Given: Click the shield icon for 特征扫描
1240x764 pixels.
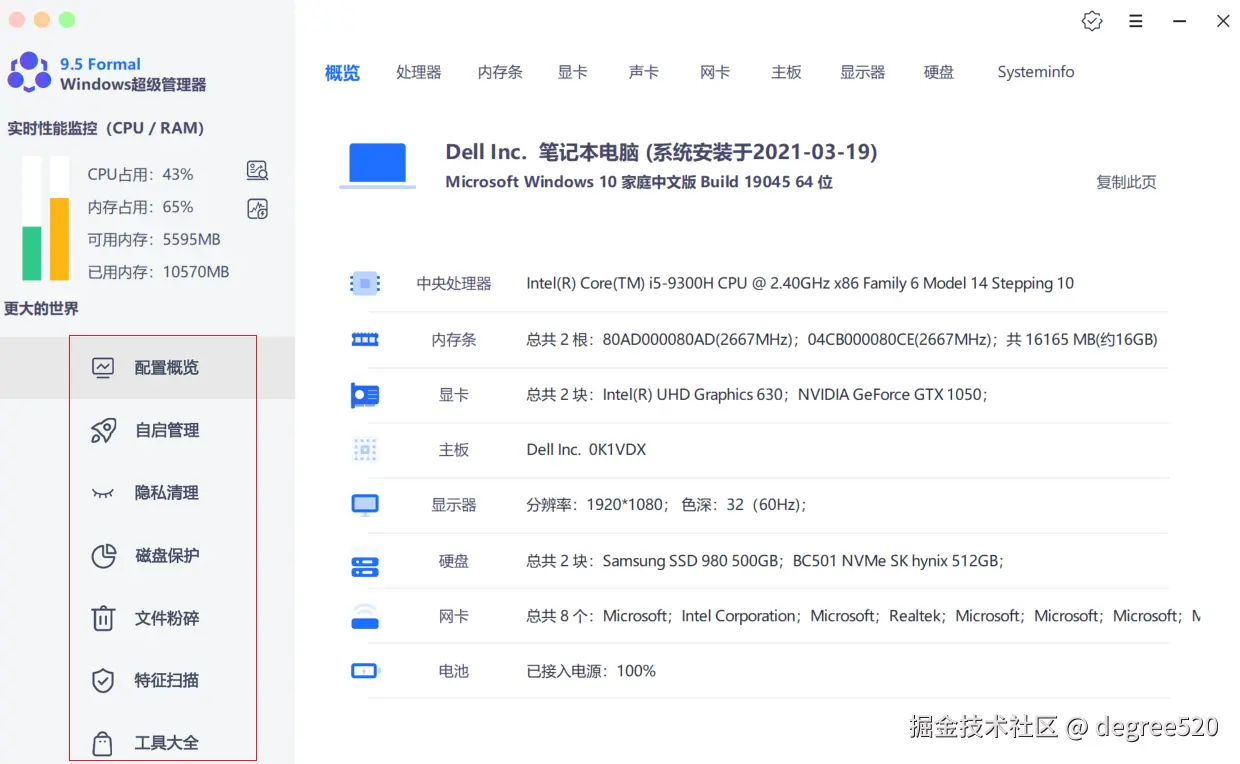Looking at the screenshot, I should coord(103,681).
